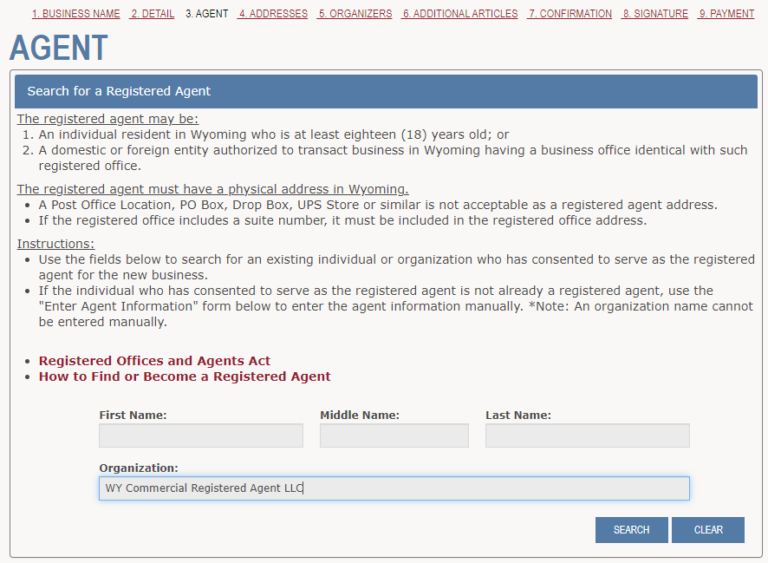Open the 6. Additional Articles step
Image resolution: width=768 pixels, height=563 pixels.
click(x=460, y=14)
